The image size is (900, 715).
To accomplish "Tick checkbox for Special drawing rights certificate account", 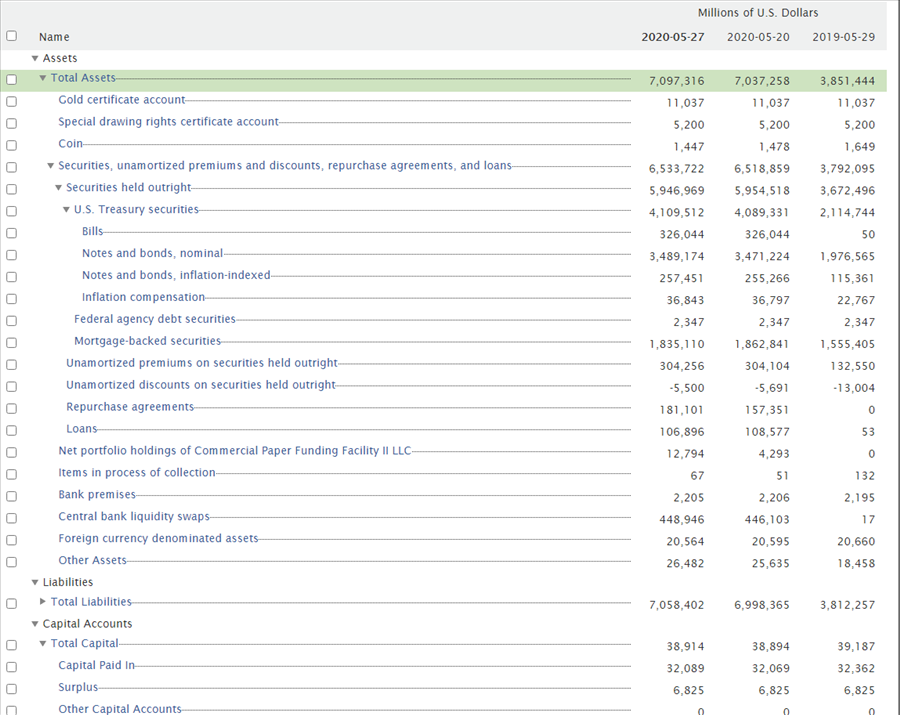I will coord(11,123).
